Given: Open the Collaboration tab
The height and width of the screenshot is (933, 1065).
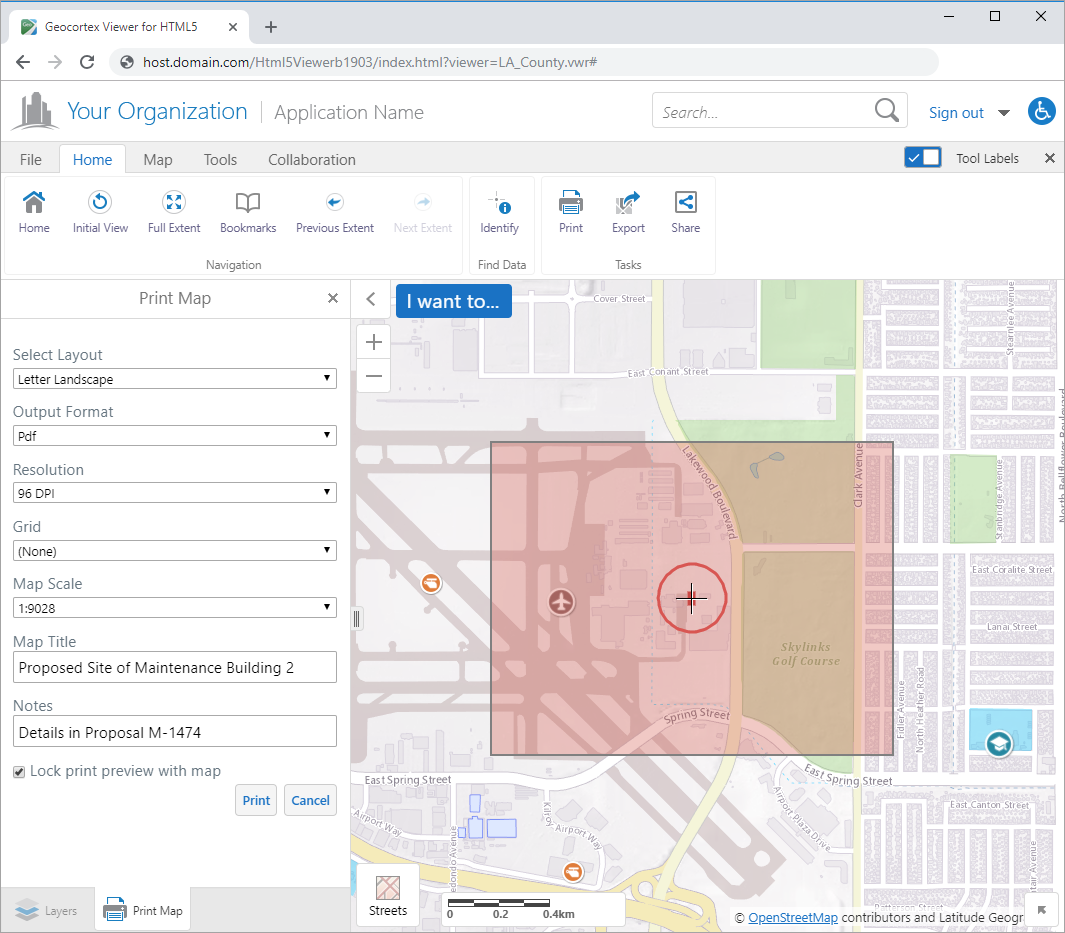Looking at the screenshot, I should [311, 160].
